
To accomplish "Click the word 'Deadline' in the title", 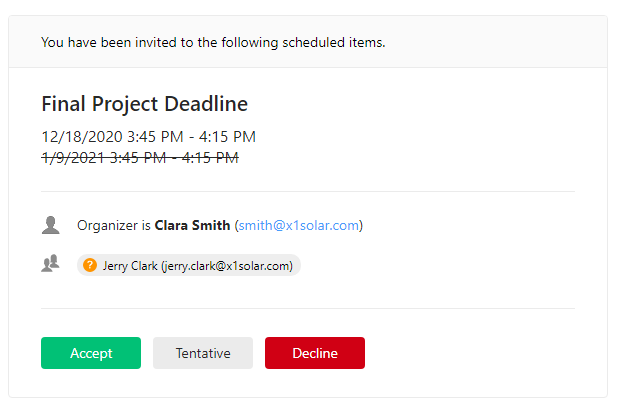I will (206, 104).
